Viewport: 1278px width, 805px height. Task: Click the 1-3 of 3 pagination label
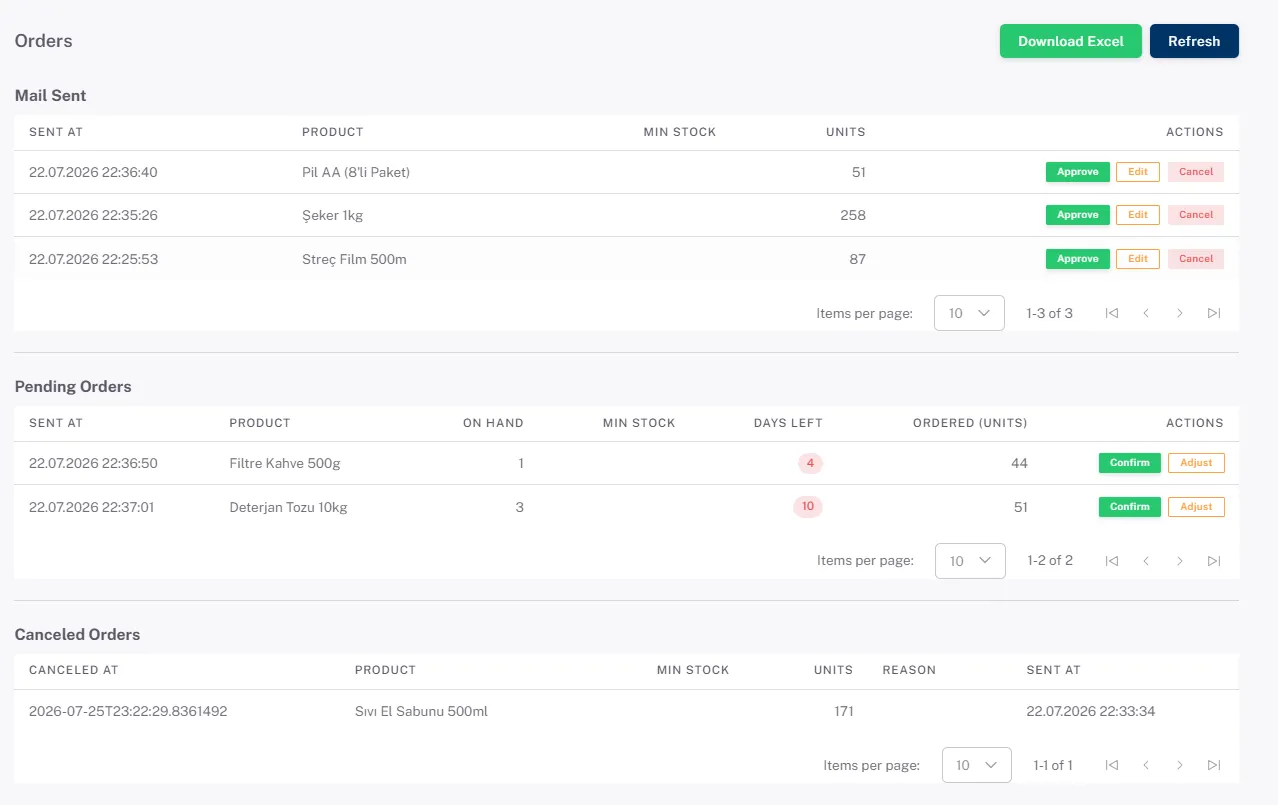[1049, 313]
